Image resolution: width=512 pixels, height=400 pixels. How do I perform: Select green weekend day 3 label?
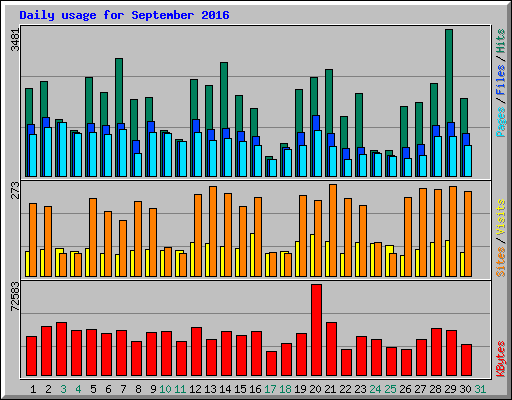click(x=63, y=389)
